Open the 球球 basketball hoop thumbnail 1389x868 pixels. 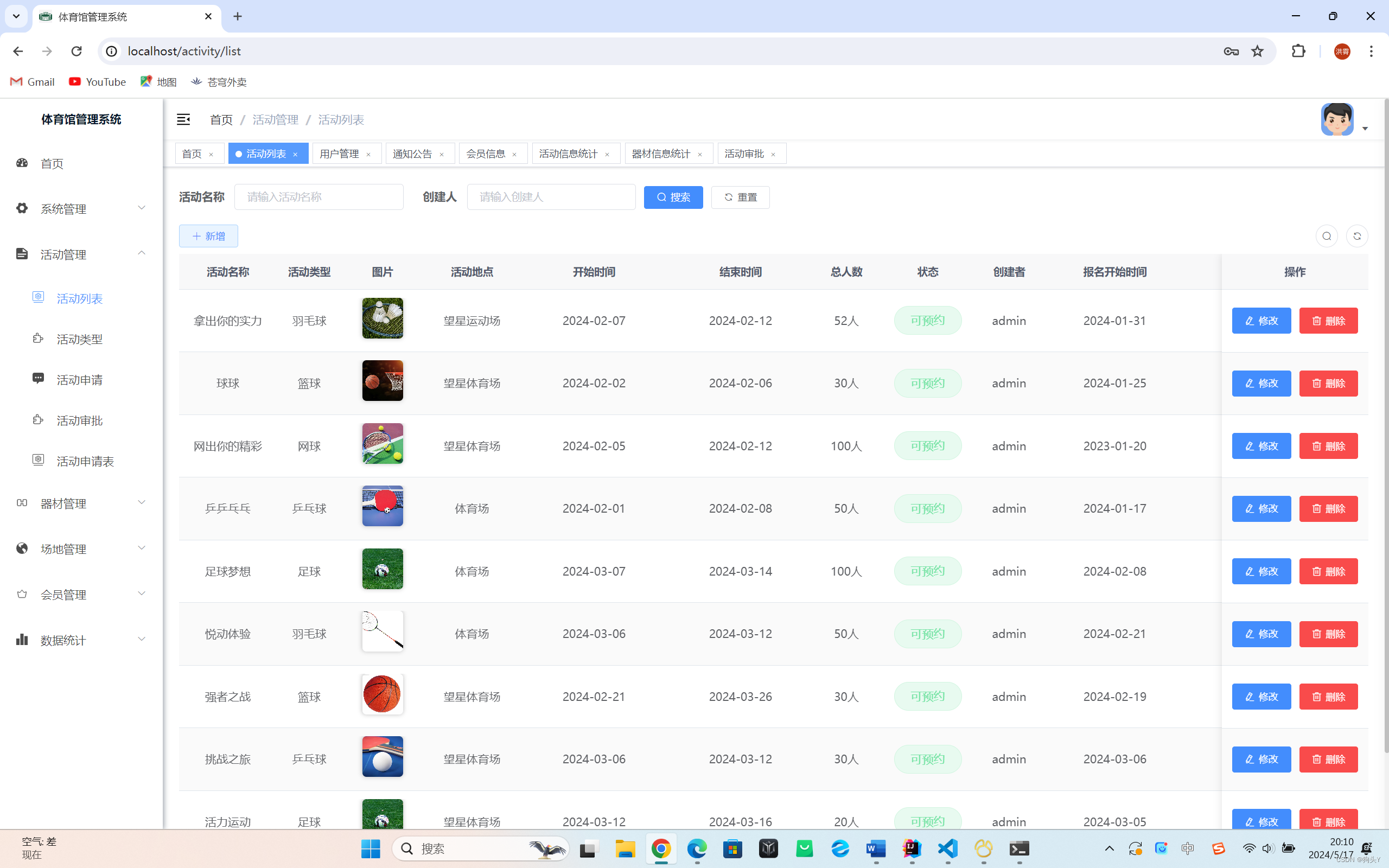(x=383, y=381)
